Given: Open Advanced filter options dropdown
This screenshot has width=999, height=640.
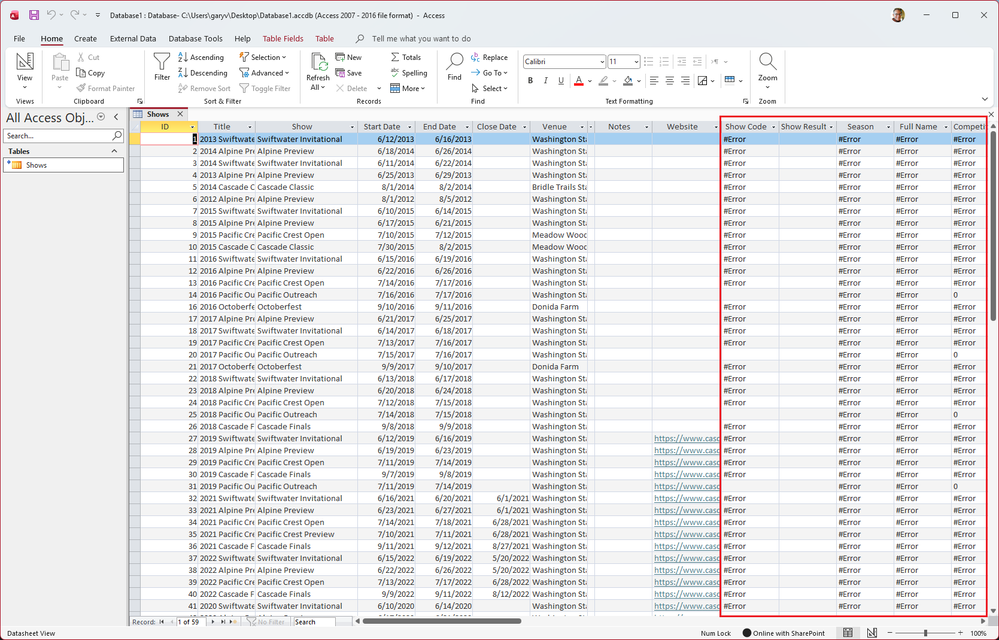Looking at the screenshot, I should click(x=264, y=73).
